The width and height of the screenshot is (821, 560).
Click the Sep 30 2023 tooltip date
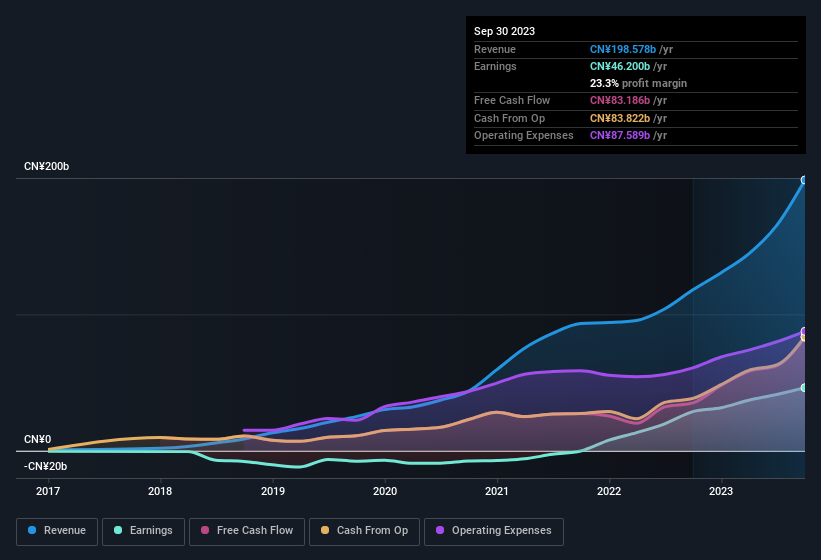tap(504, 31)
